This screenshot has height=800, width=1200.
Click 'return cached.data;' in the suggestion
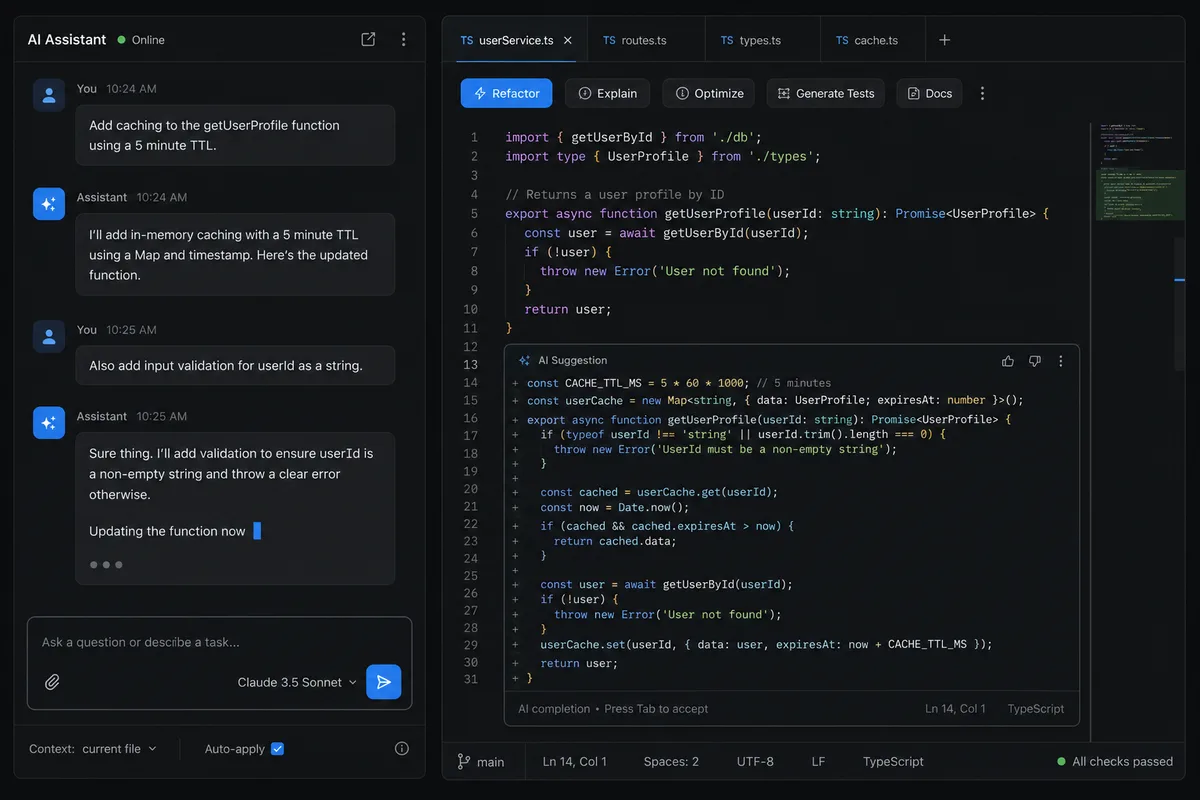[615, 542]
